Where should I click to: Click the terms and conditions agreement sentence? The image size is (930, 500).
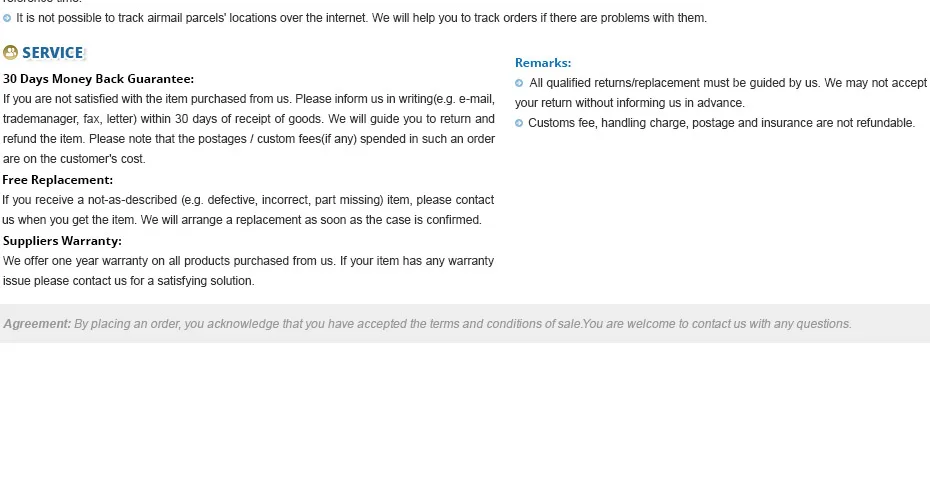point(328,324)
